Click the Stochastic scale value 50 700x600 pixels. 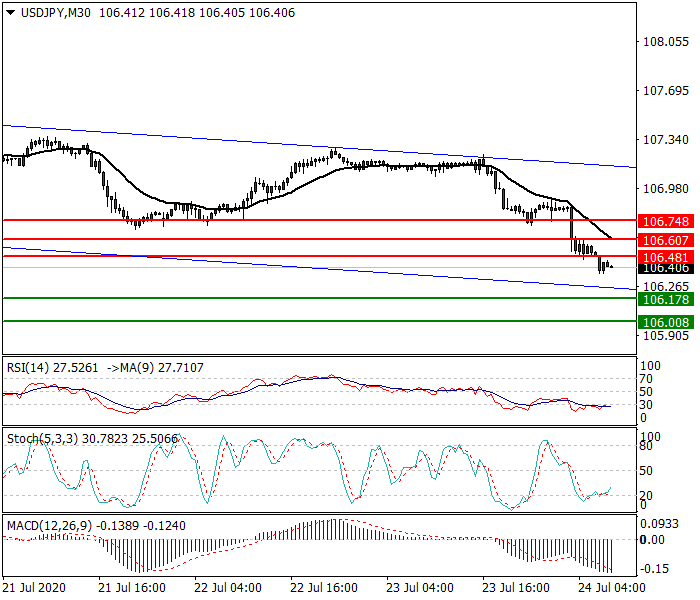tap(646, 471)
